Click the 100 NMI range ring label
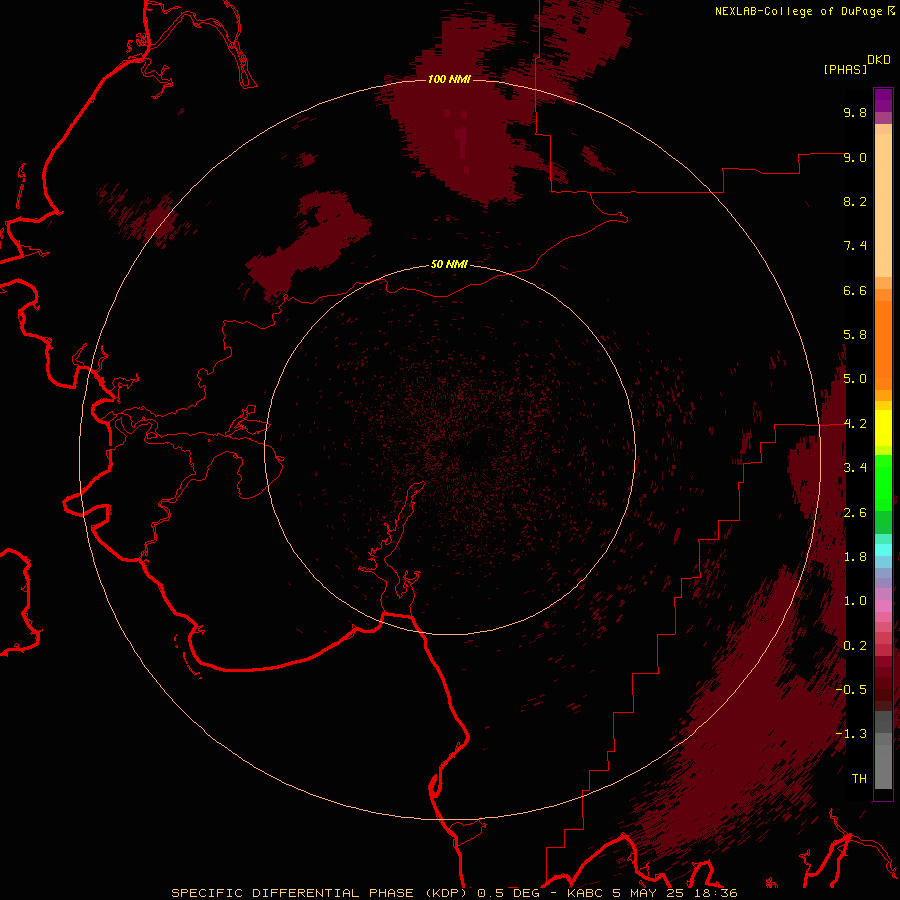This screenshot has height=900, width=900. pos(449,79)
